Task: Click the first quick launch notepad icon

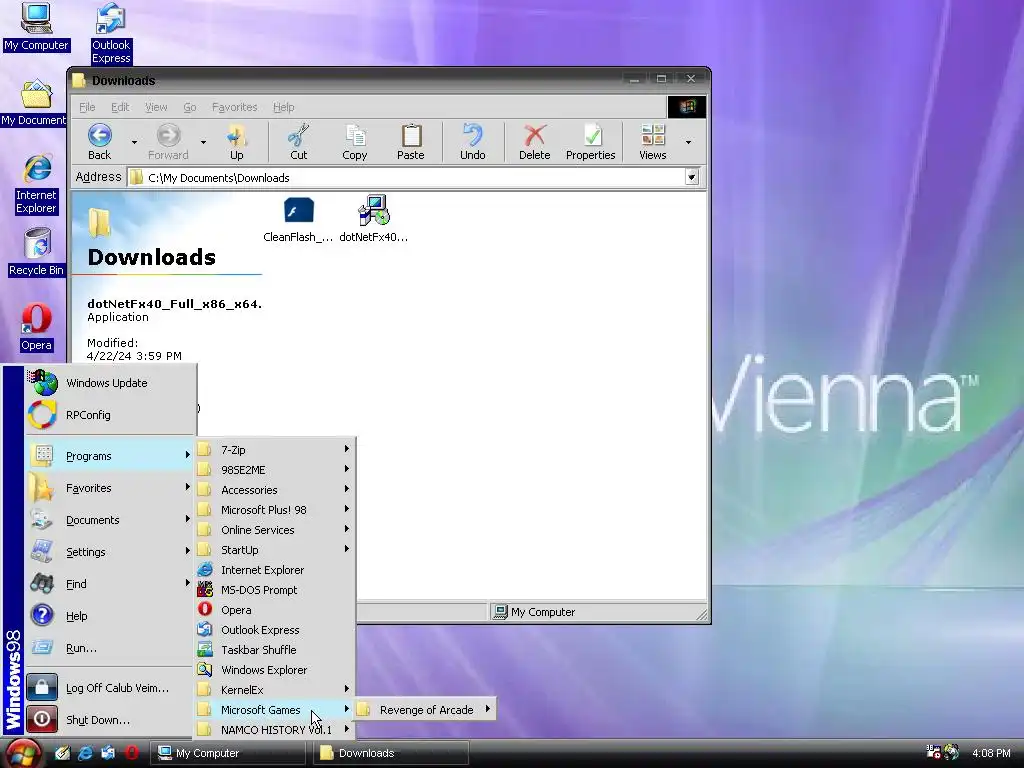Action: (x=63, y=753)
